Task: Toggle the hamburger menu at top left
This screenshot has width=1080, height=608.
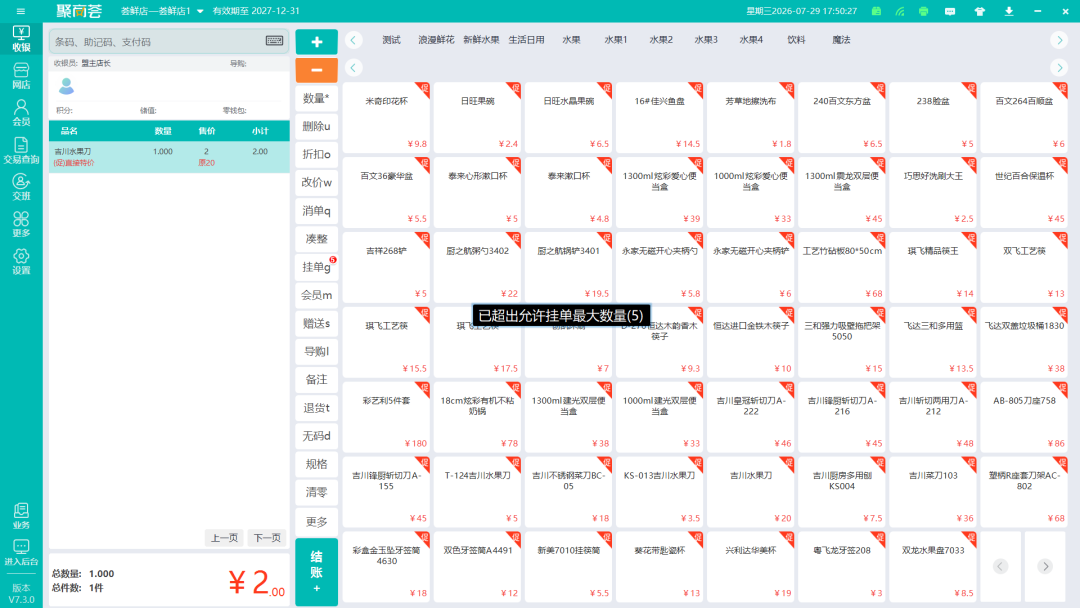Action: point(21,11)
